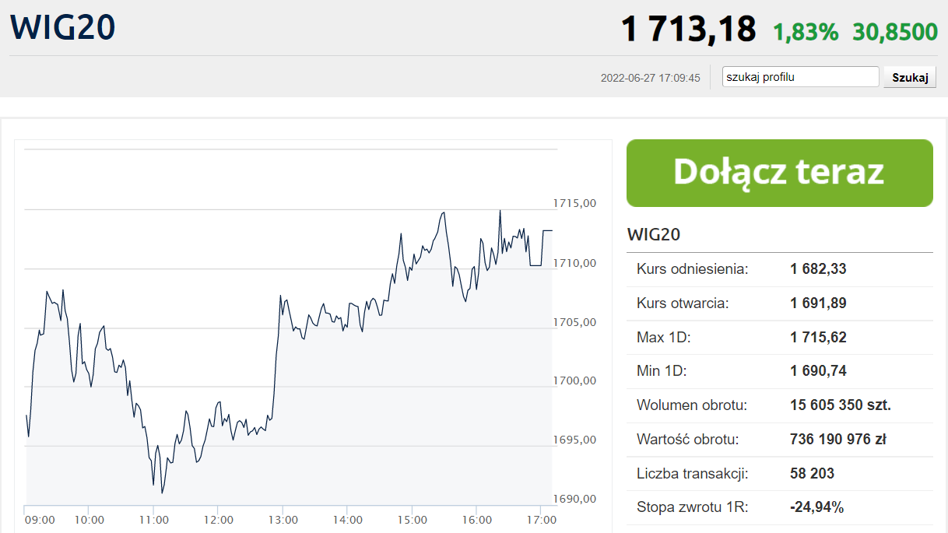Click the 16:00 time axis label
Viewport: 948px width, 533px height.
[x=477, y=520]
